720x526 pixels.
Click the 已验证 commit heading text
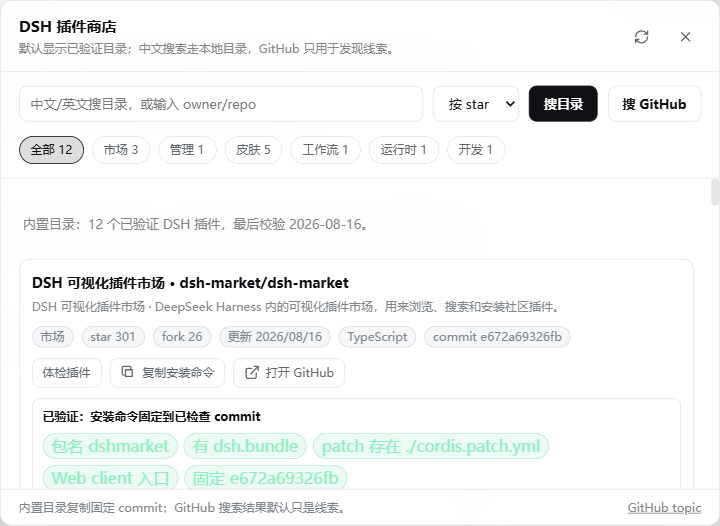[x=152, y=416]
